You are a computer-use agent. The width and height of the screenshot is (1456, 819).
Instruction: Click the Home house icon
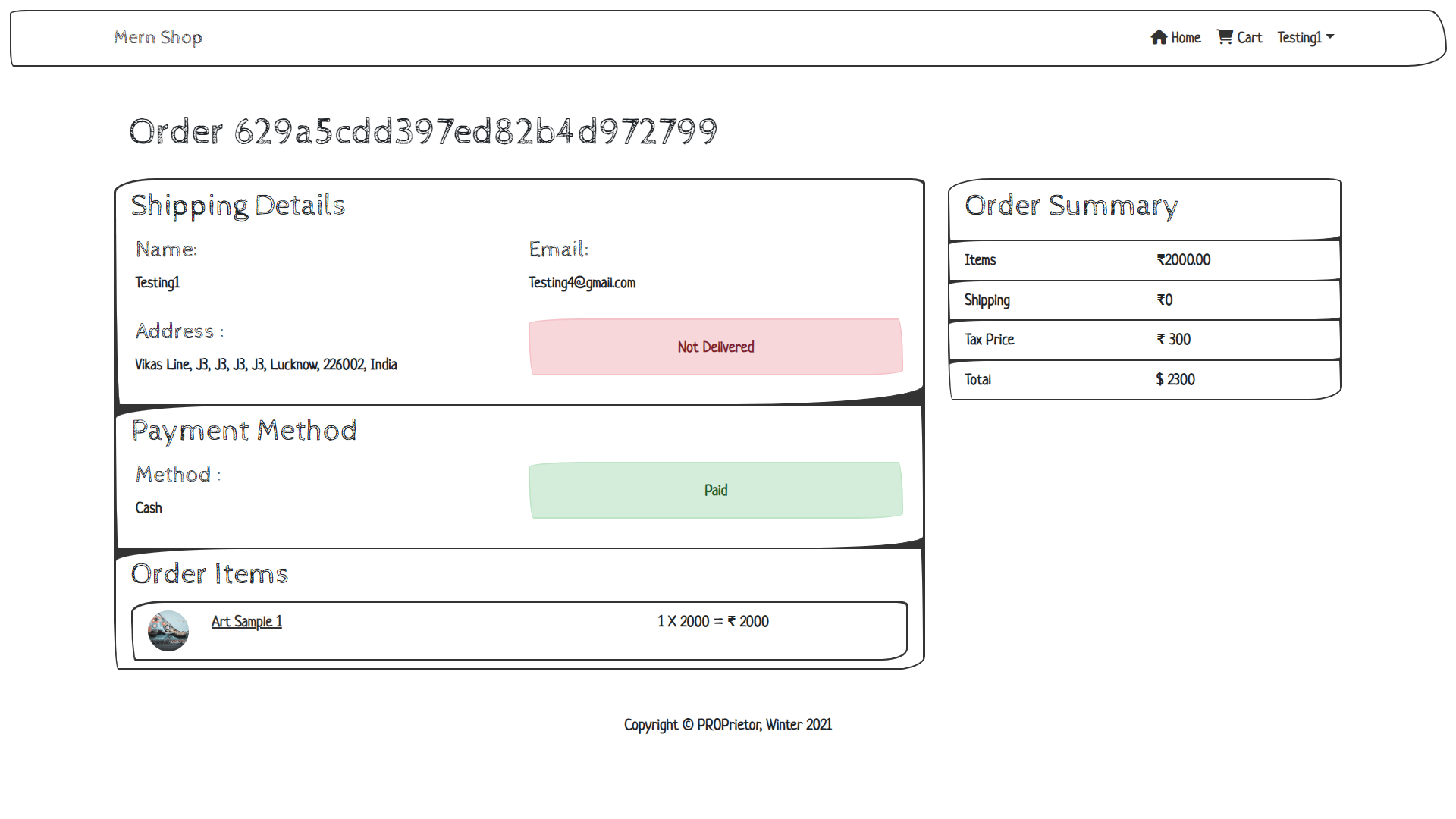coord(1158,37)
